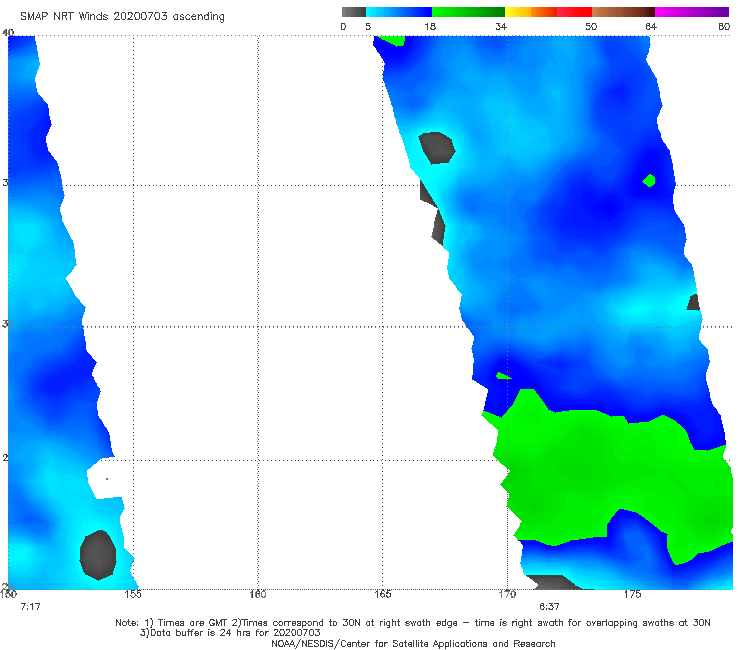Click the small gray triangle on right swath edge

coord(693,303)
